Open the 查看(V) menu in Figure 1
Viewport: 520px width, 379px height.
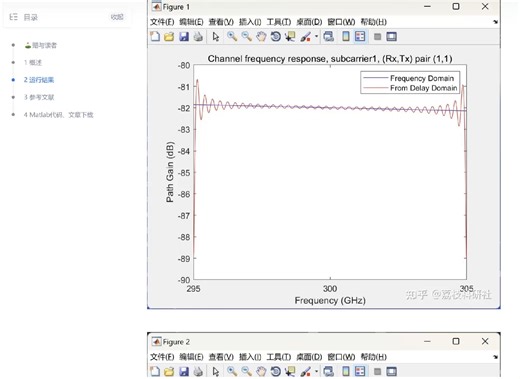coord(221,22)
